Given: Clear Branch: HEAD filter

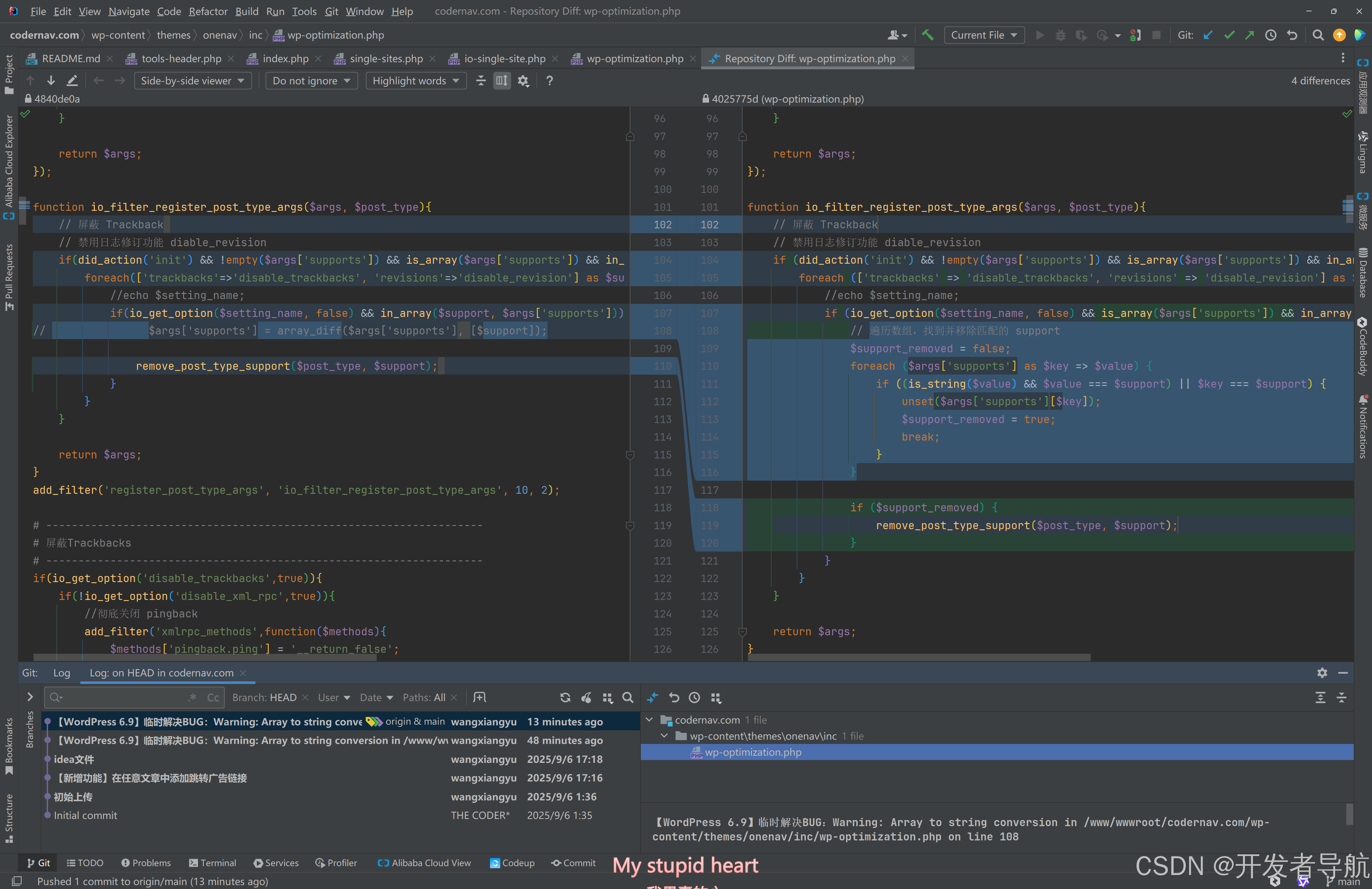Looking at the screenshot, I should click(x=305, y=697).
